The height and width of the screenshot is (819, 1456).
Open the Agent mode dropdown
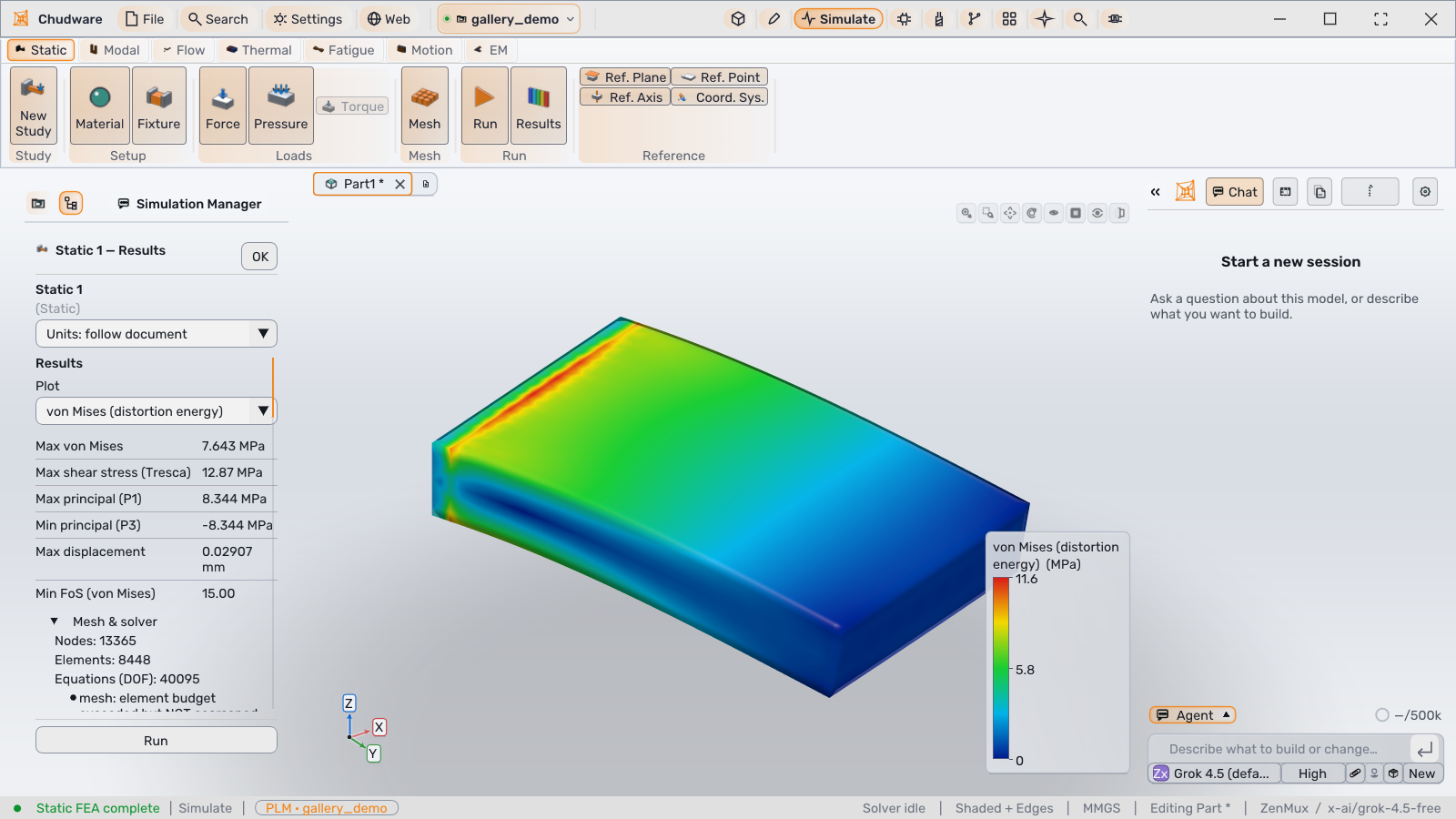[1193, 715]
